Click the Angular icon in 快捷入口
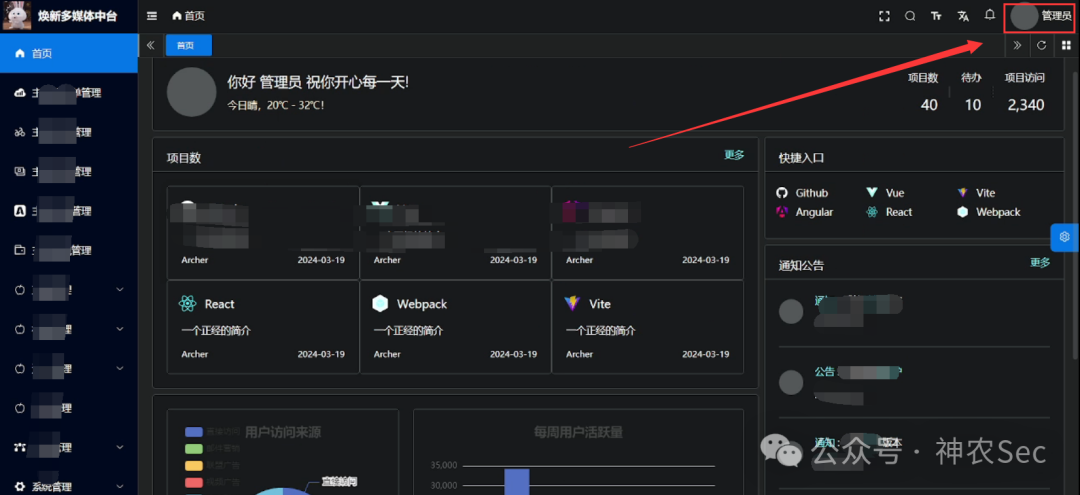 [782, 212]
